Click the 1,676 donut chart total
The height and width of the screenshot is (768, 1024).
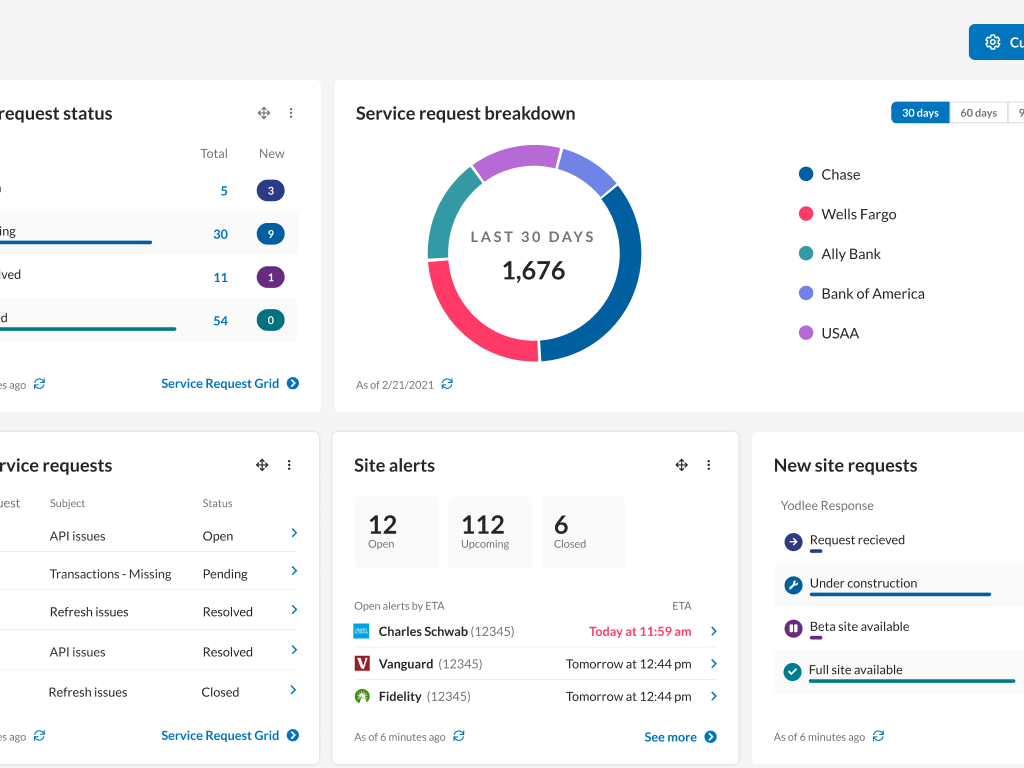tap(534, 270)
